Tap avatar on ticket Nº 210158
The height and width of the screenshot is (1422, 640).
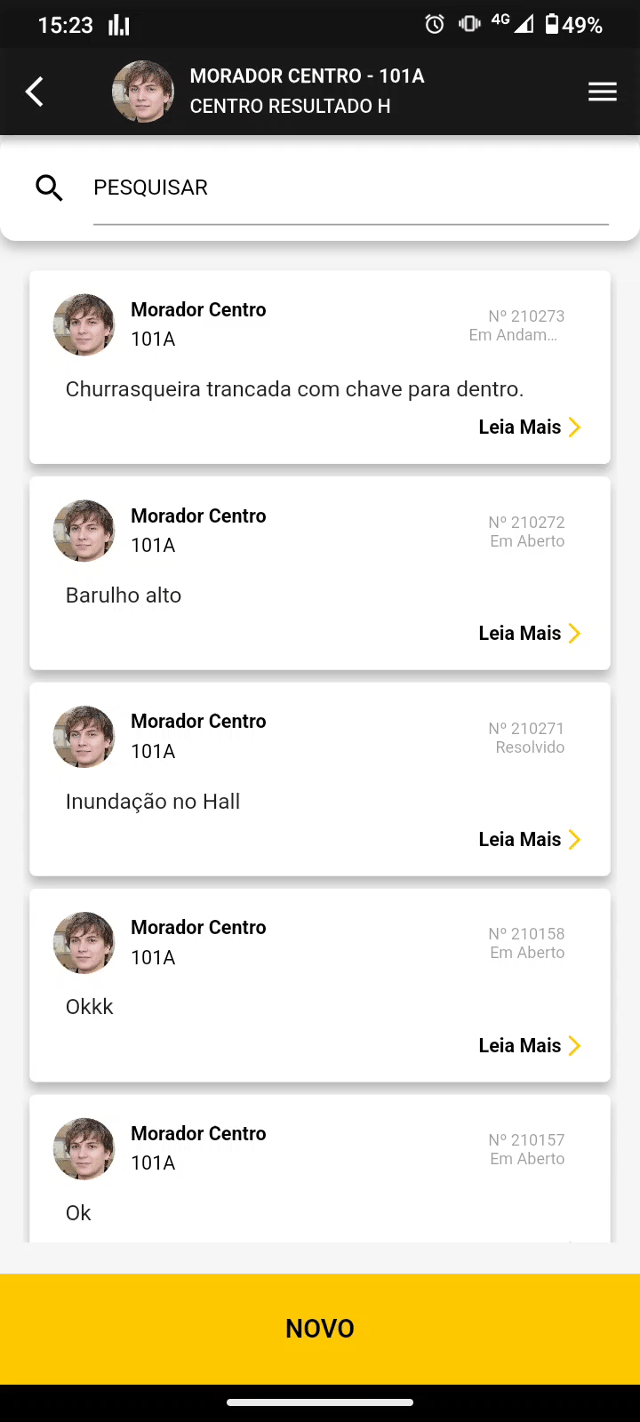pos(84,943)
